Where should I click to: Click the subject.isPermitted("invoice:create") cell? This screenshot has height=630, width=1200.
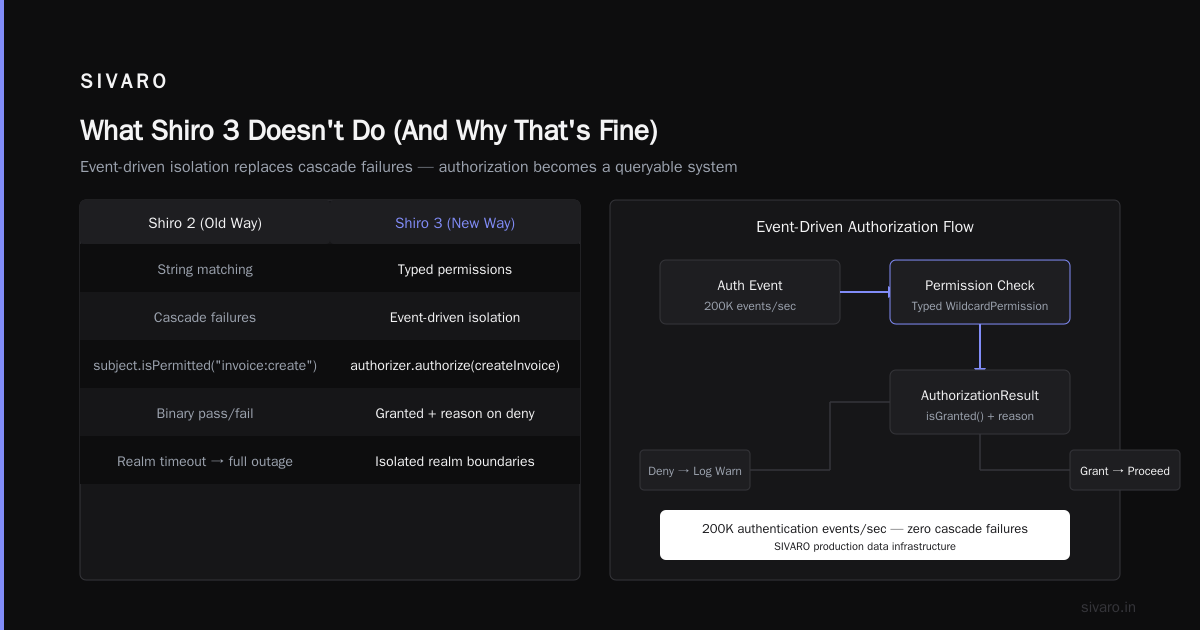(205, 365)
